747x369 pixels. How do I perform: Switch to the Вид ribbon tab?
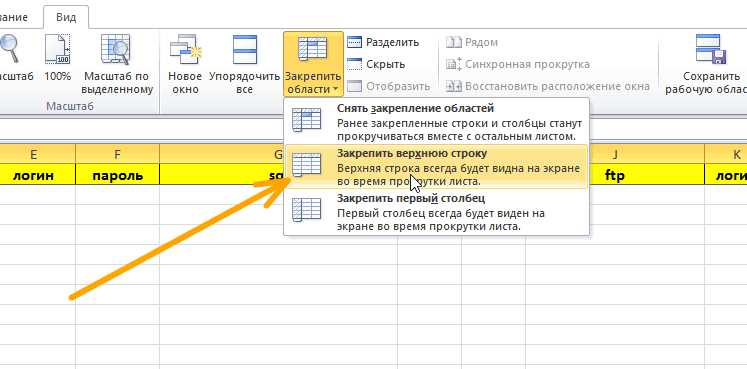pos(66,18)
